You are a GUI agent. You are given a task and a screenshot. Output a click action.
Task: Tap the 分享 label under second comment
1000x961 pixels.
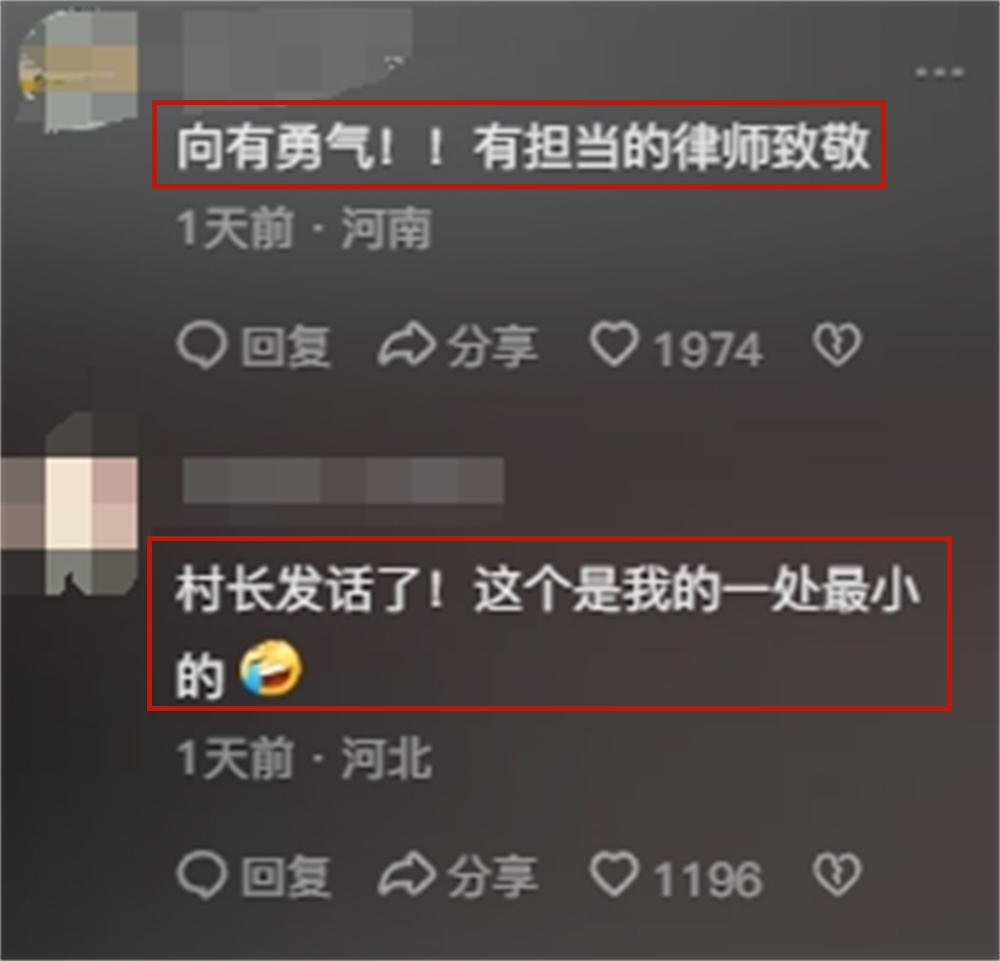pyautogui.click(x=492, y=876)
